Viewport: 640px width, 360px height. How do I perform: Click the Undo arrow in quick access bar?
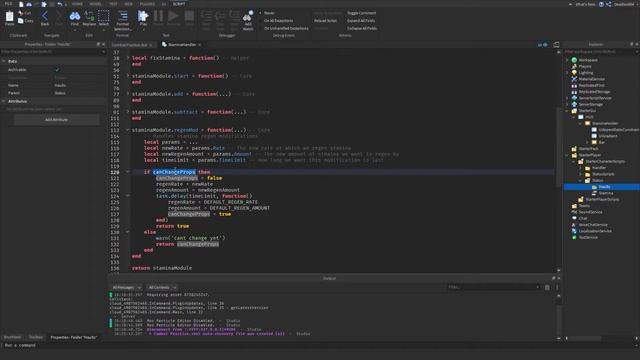coord(60,4)
